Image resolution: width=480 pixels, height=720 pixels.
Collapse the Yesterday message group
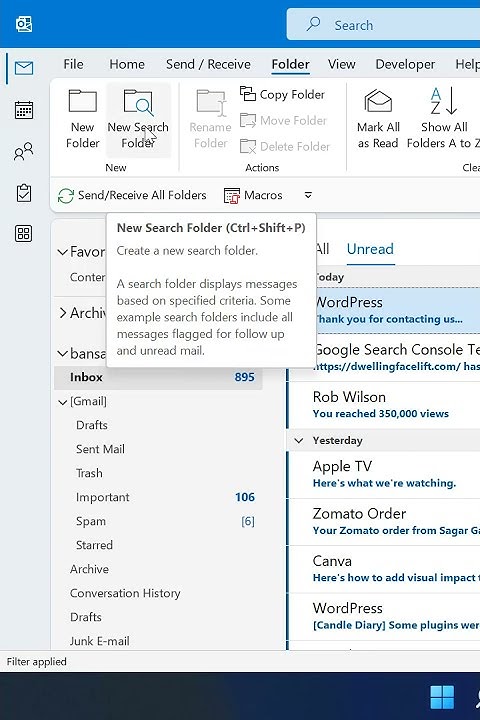299,441
